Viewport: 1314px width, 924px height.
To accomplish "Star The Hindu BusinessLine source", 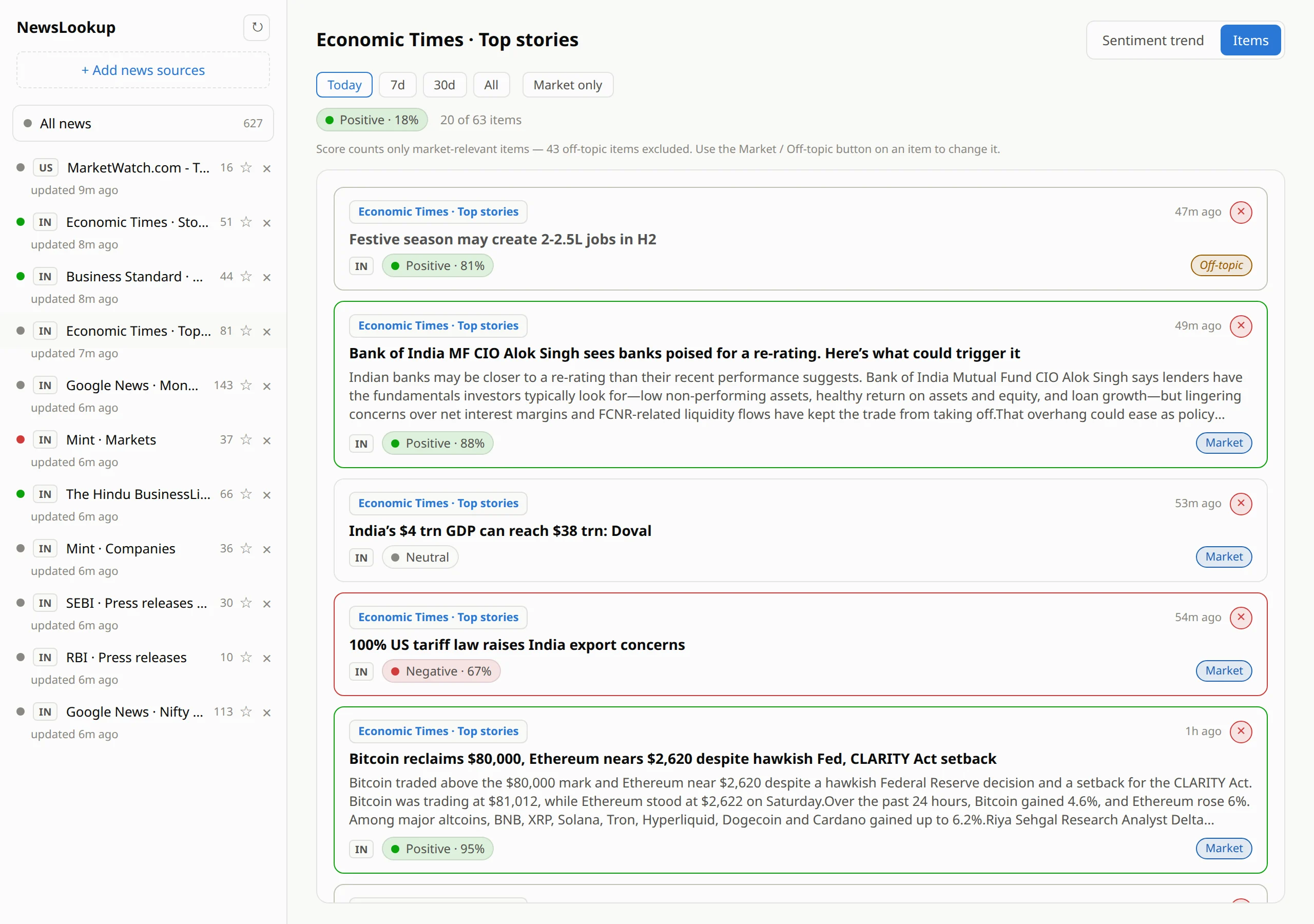I will (246, 493).
